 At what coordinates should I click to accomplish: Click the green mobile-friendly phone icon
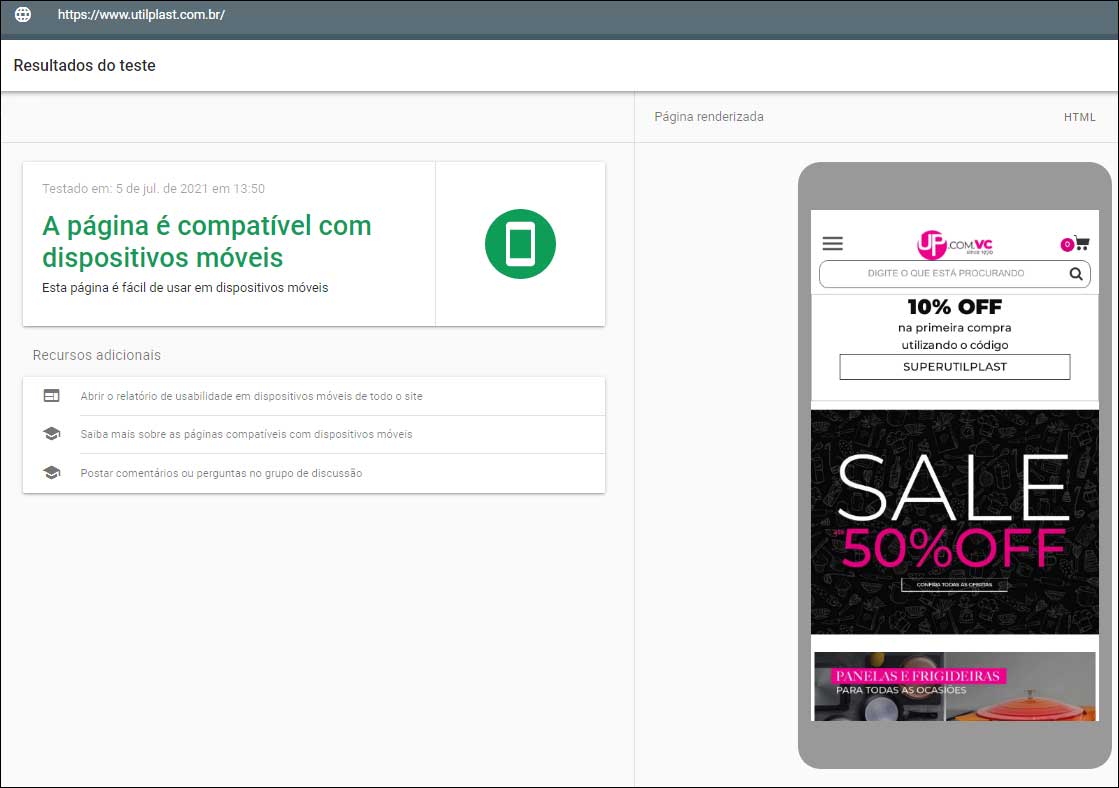(x=520, y=244)
